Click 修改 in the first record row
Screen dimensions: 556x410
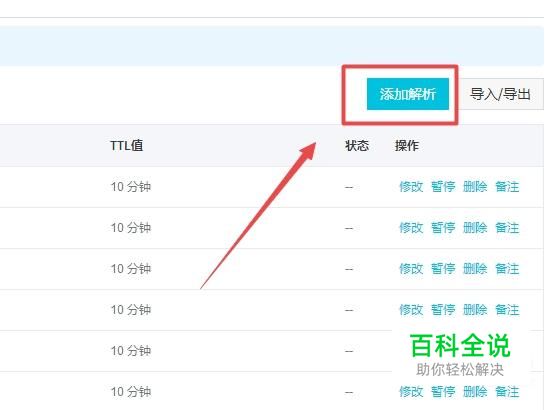(411, 187)
